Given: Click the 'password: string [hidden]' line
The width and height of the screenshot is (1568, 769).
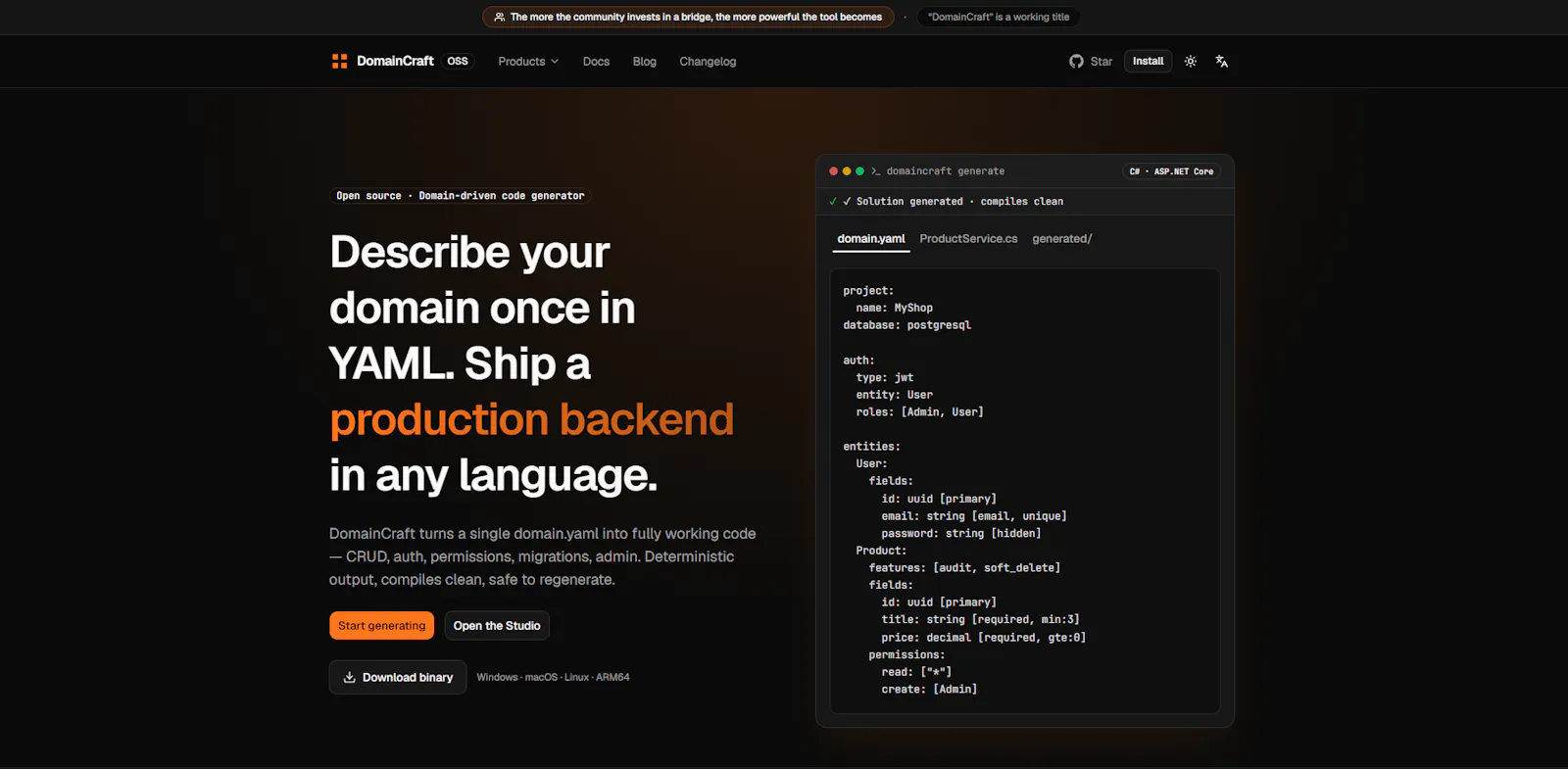Looking at the screenshot, I should (960, 534).
